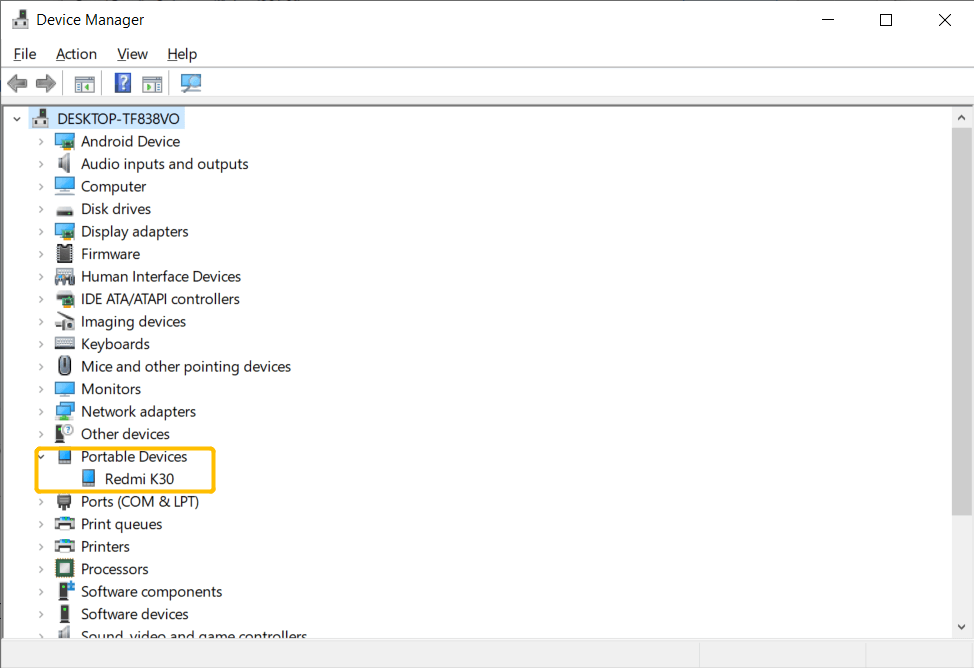The height and width of the screenshot is (668, 974).
Task: Click the Forward arrow toolbar icon
Action: point(45,83)
